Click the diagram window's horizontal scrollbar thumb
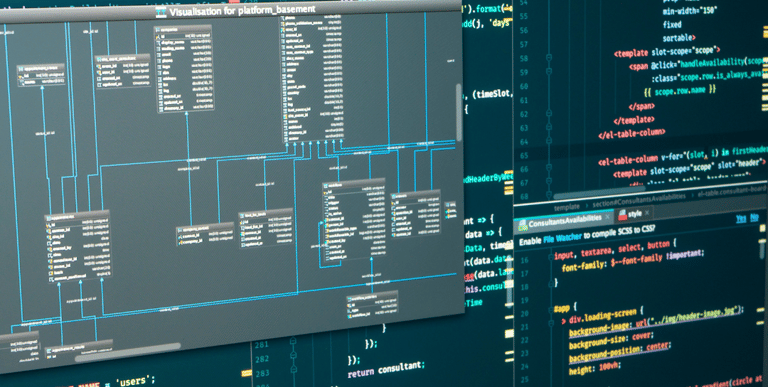This screenshot has height=387, width=768. [127, 352]
